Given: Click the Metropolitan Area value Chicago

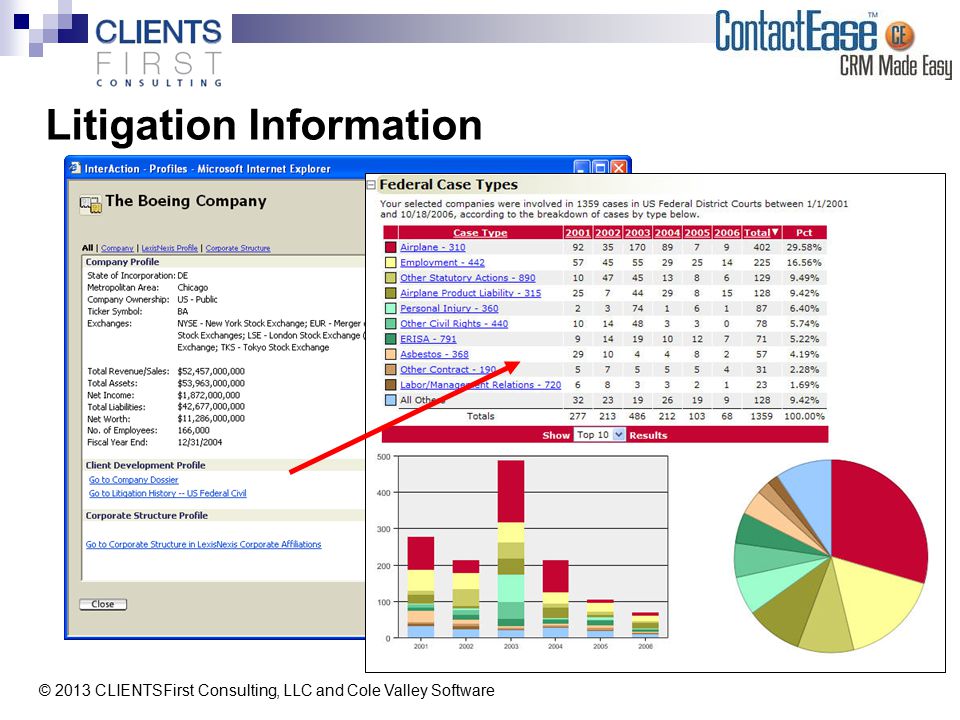Looking at the screenshot, I should point(193,287).
